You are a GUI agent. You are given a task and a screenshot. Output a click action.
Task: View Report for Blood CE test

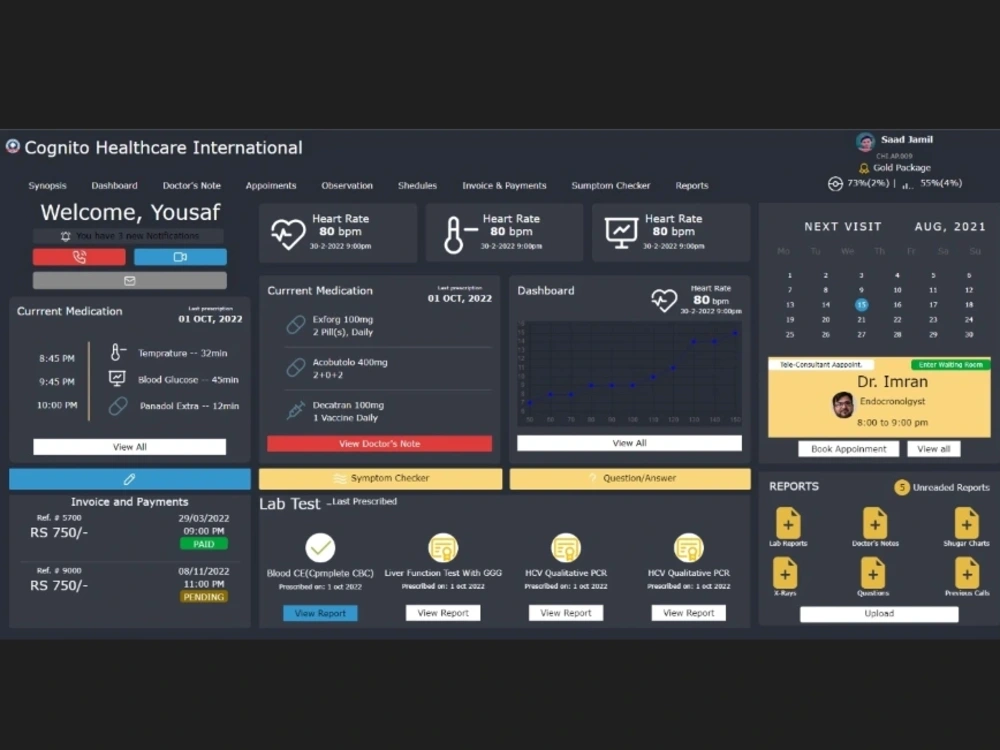click(x=320, y=613)
